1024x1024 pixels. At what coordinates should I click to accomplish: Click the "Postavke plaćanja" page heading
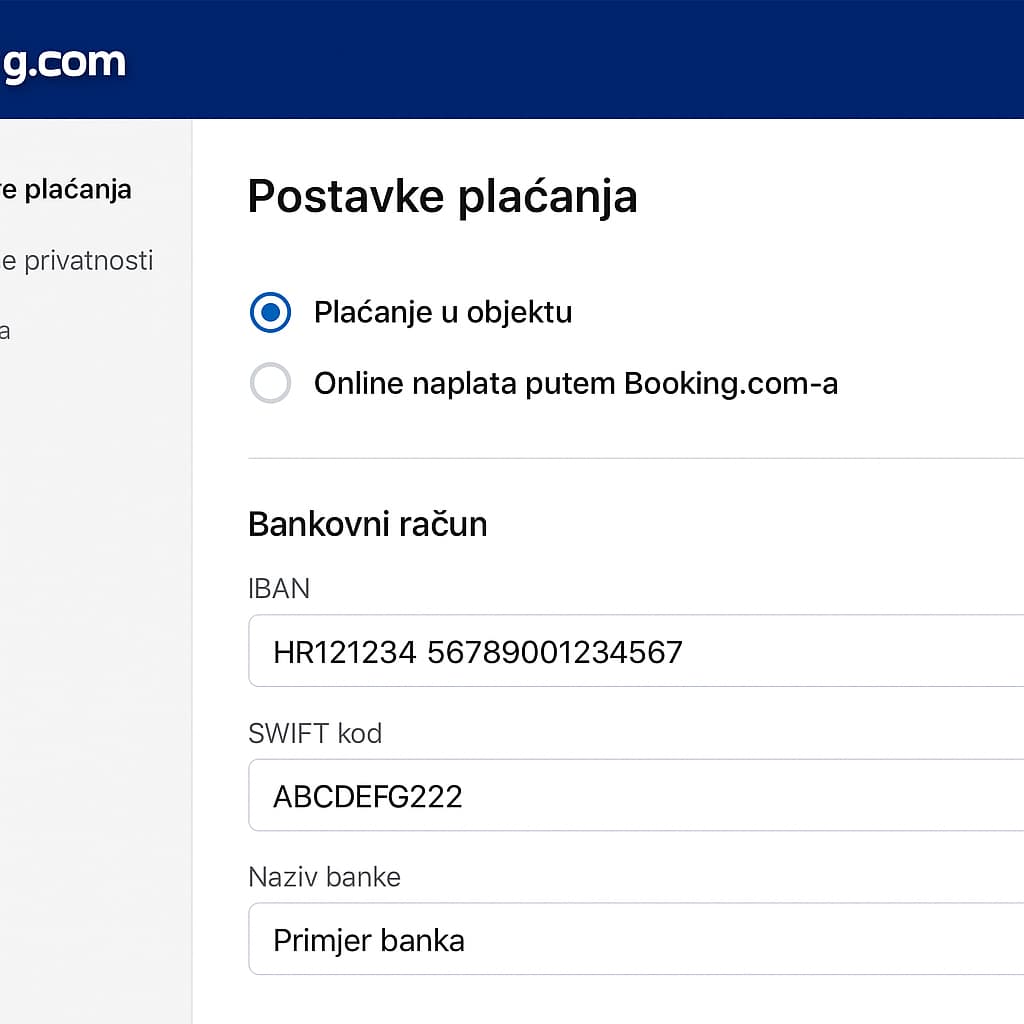click(442, 196)
